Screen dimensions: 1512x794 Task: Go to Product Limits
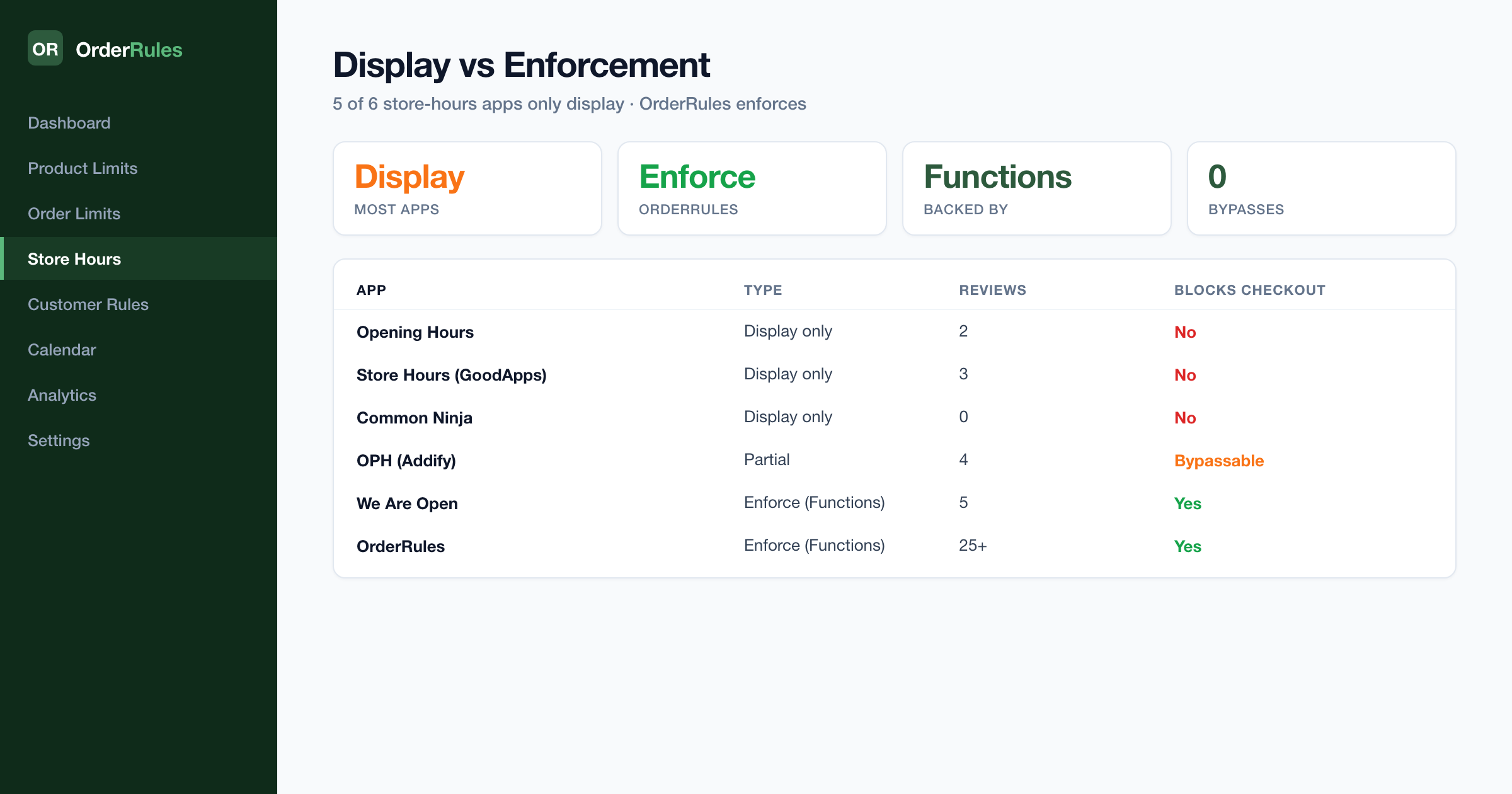tap(139, 168)
